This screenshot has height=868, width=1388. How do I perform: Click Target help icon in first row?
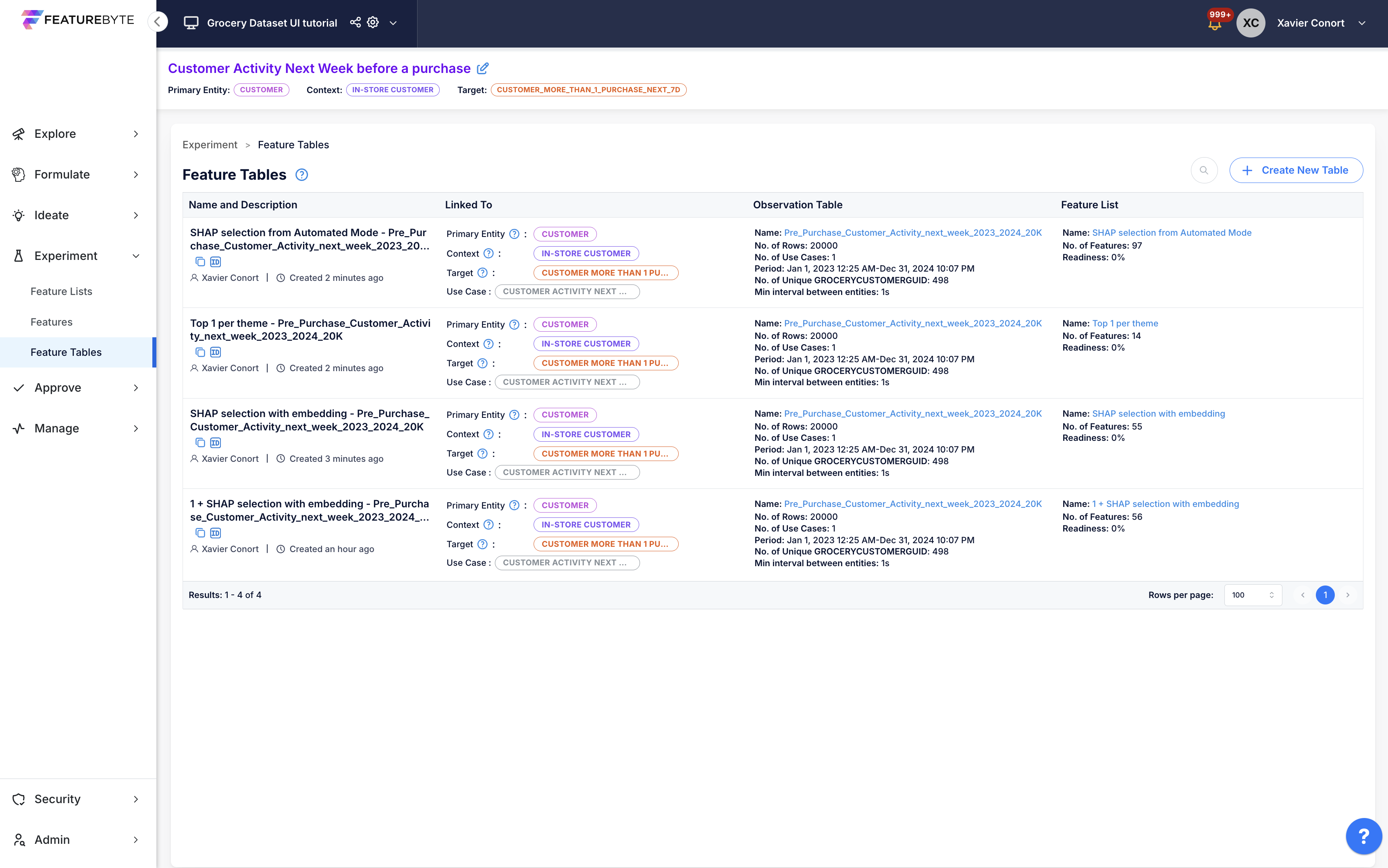click(x=483, y=273)
